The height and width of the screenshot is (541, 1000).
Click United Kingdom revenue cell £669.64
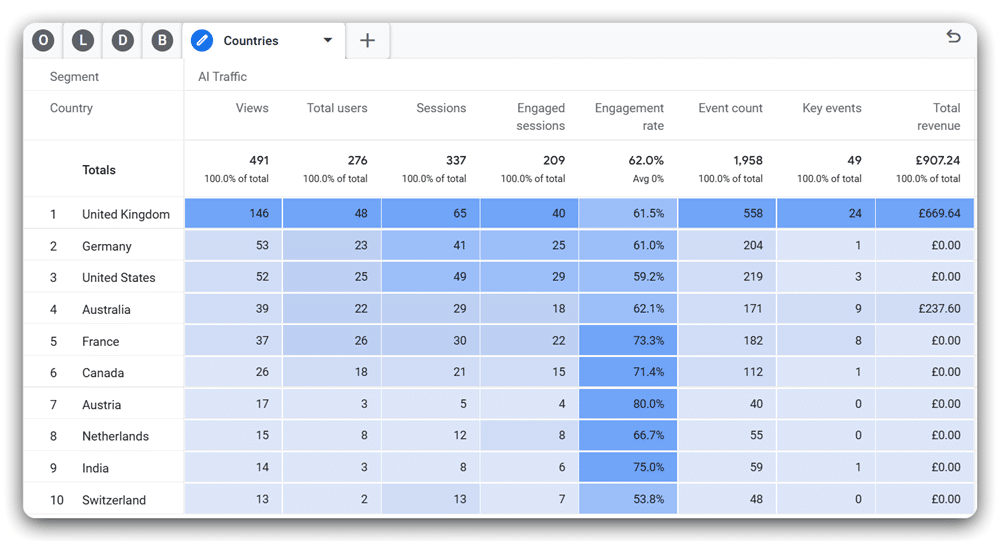pyautogui.click(x=925, y=213)
